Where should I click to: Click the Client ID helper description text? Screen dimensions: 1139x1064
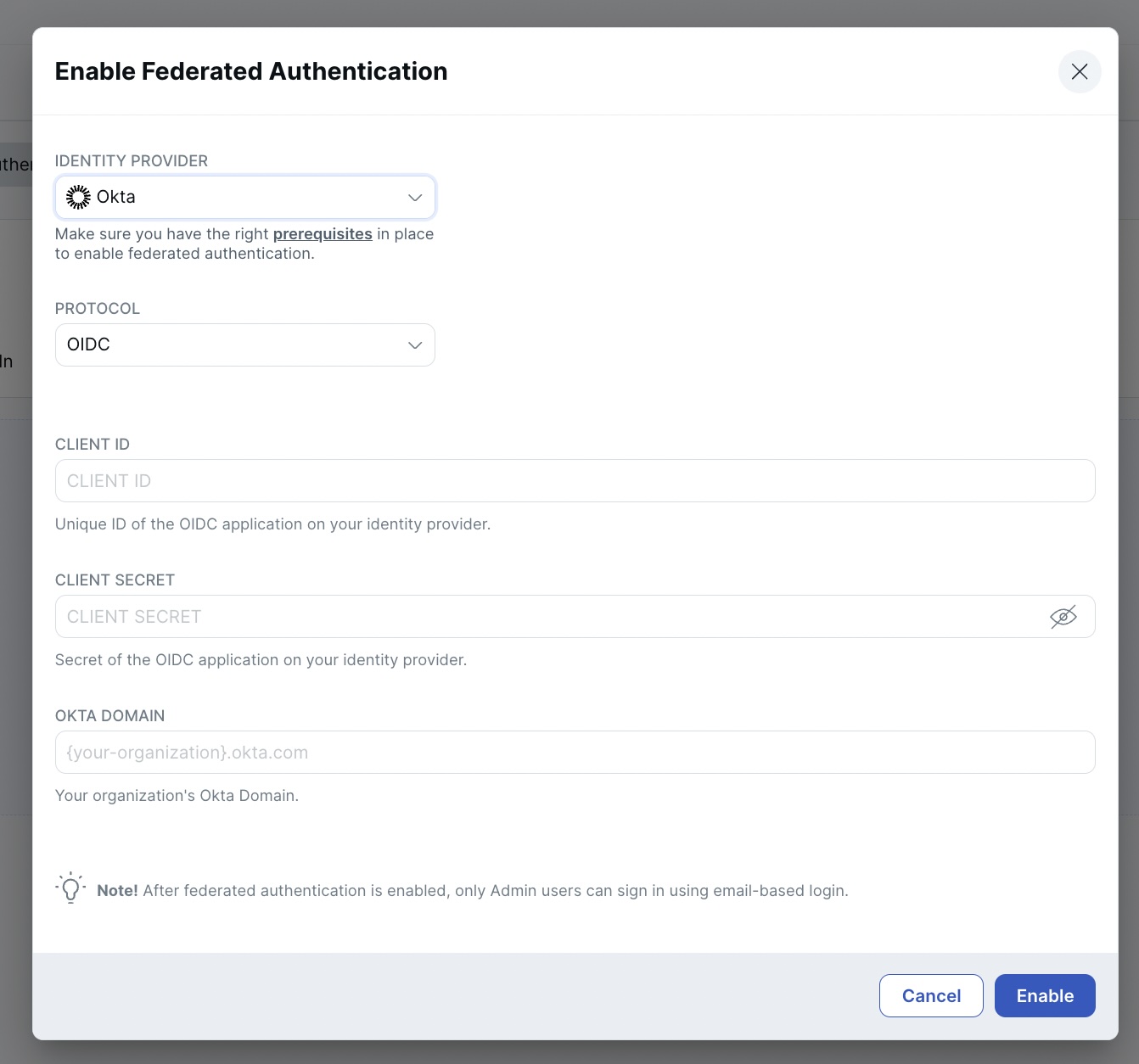272,524
